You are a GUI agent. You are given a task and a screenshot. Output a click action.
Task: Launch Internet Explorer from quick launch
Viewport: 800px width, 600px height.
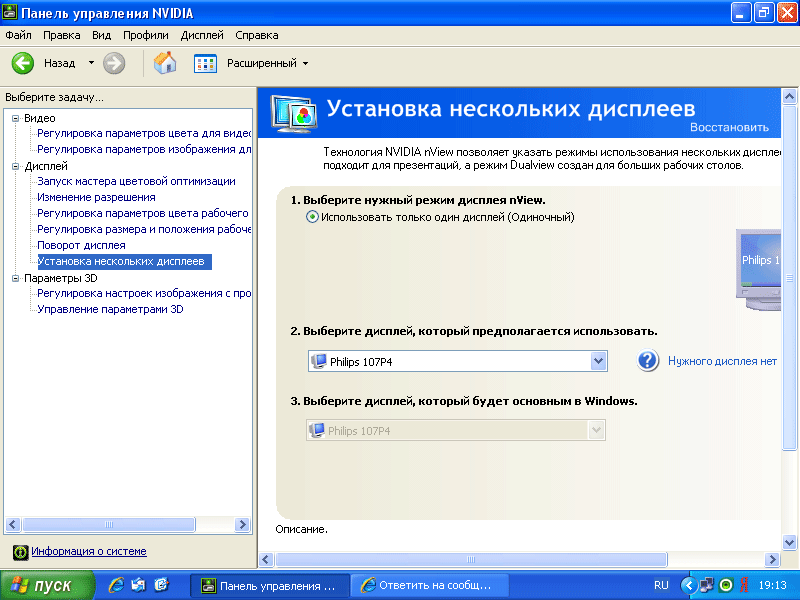tap(116, 585)
